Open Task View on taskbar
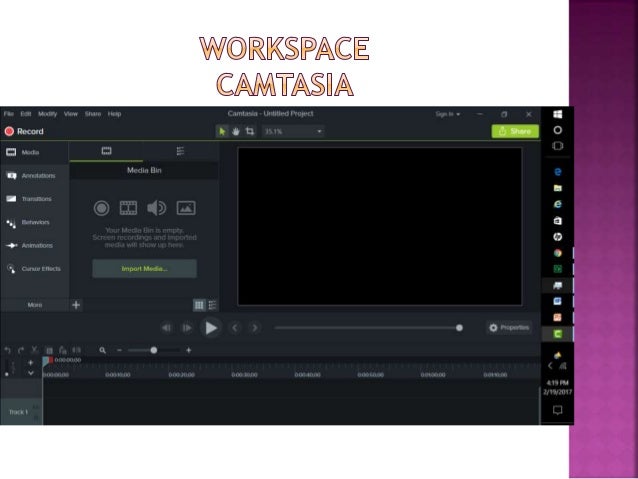Image resolution: width=638 pixels, height=479 pixels. coord(558,146)
